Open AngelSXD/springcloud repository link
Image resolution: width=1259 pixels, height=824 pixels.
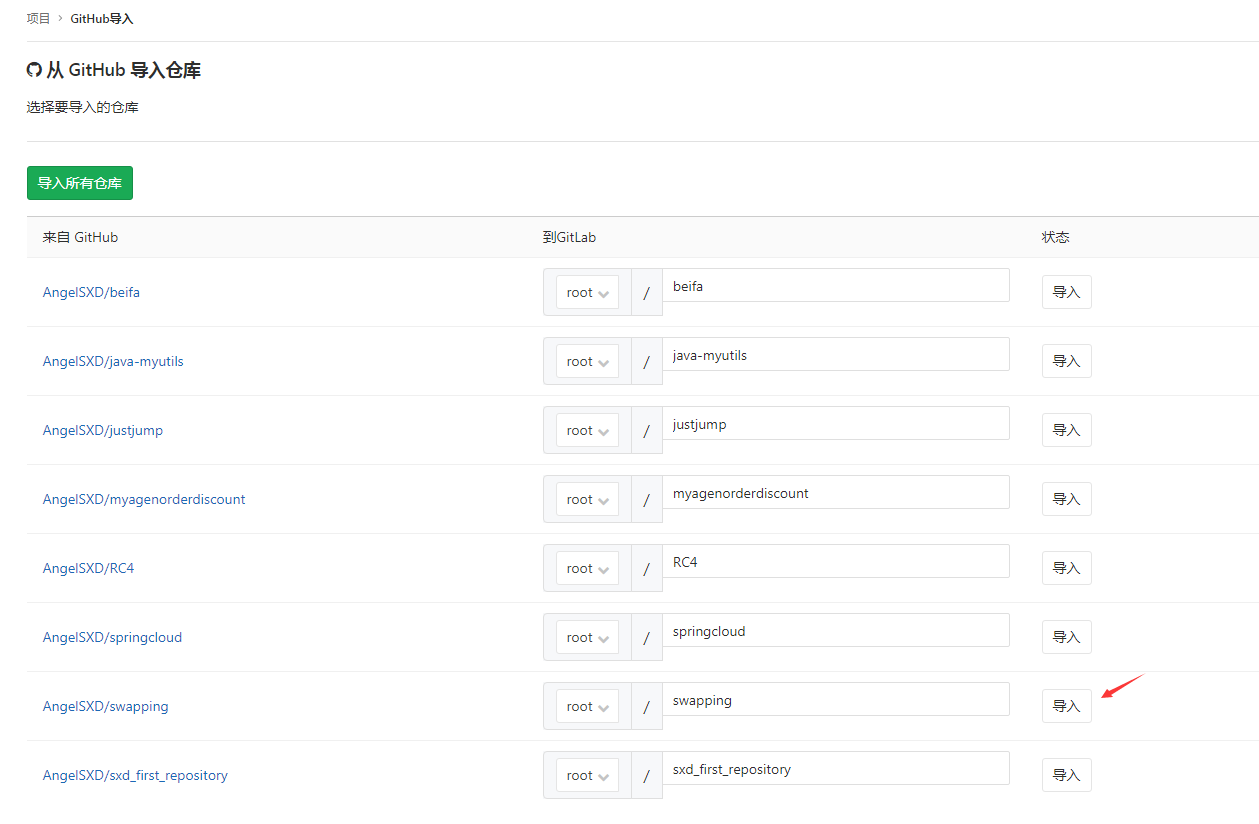[112, 638]
